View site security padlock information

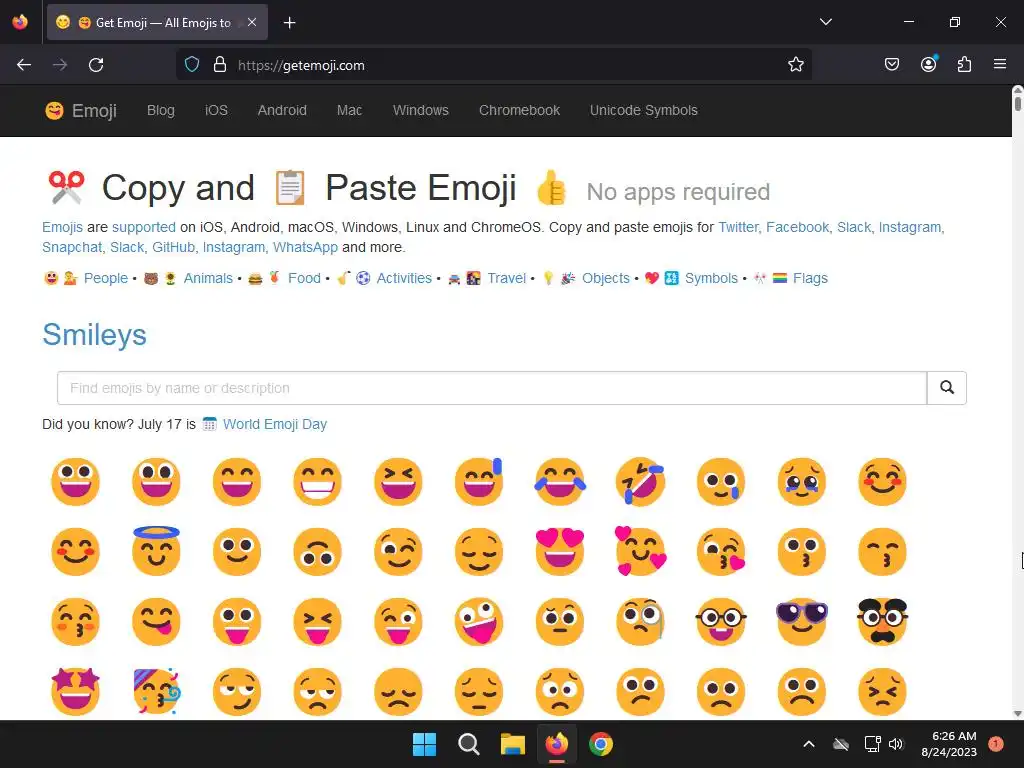[x=220, y=65]
